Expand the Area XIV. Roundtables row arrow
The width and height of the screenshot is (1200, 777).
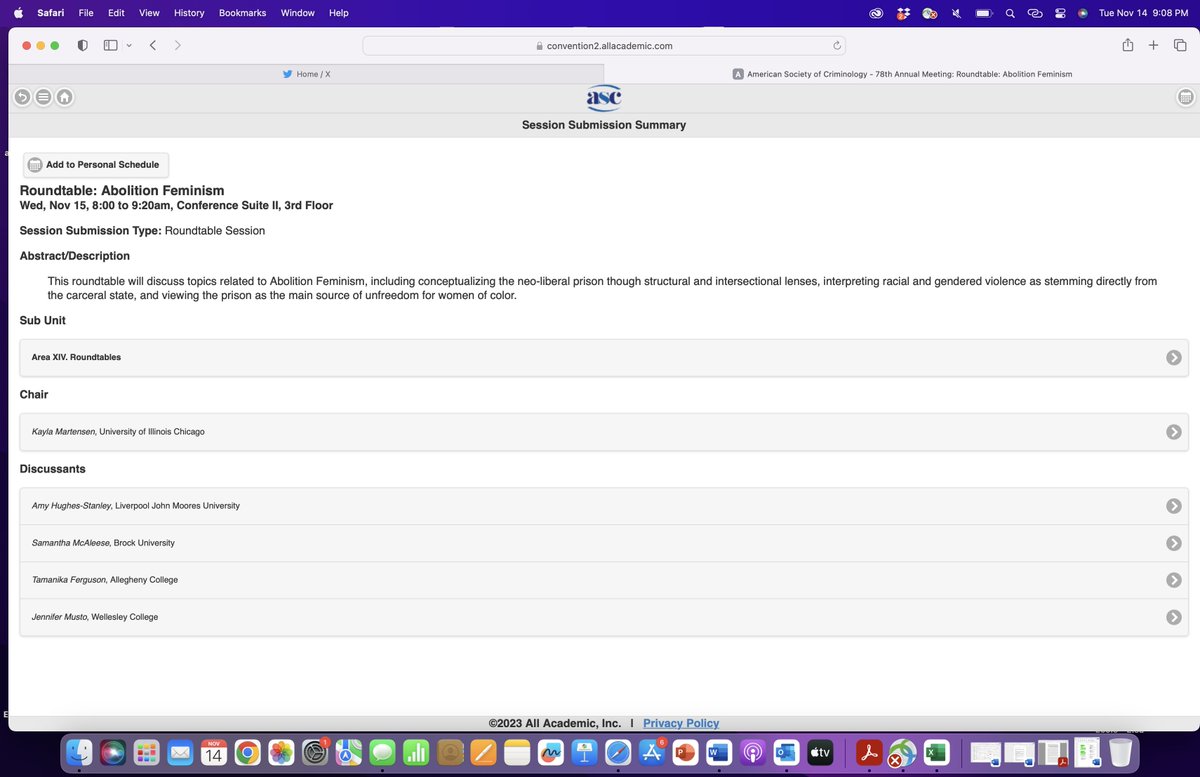[1174, 357]
